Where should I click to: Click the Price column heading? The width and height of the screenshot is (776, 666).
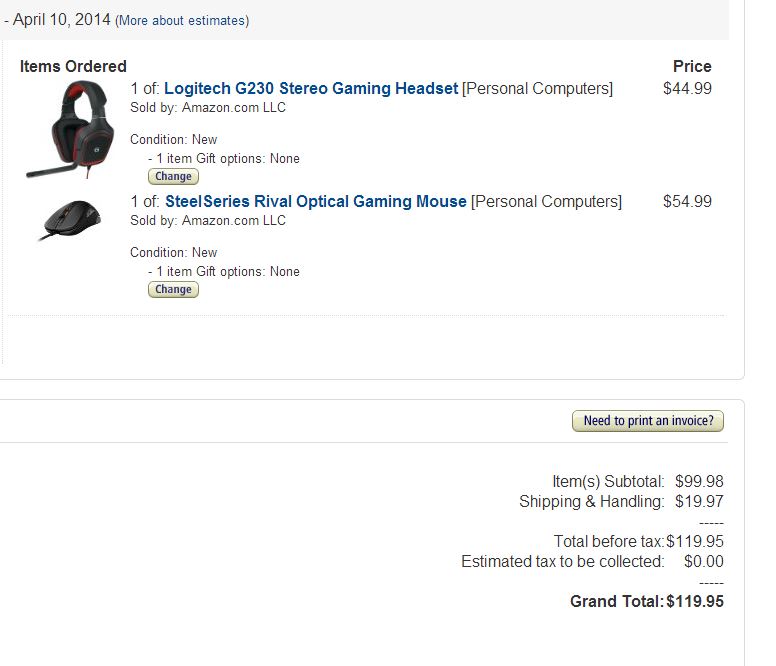coord(692,66)
